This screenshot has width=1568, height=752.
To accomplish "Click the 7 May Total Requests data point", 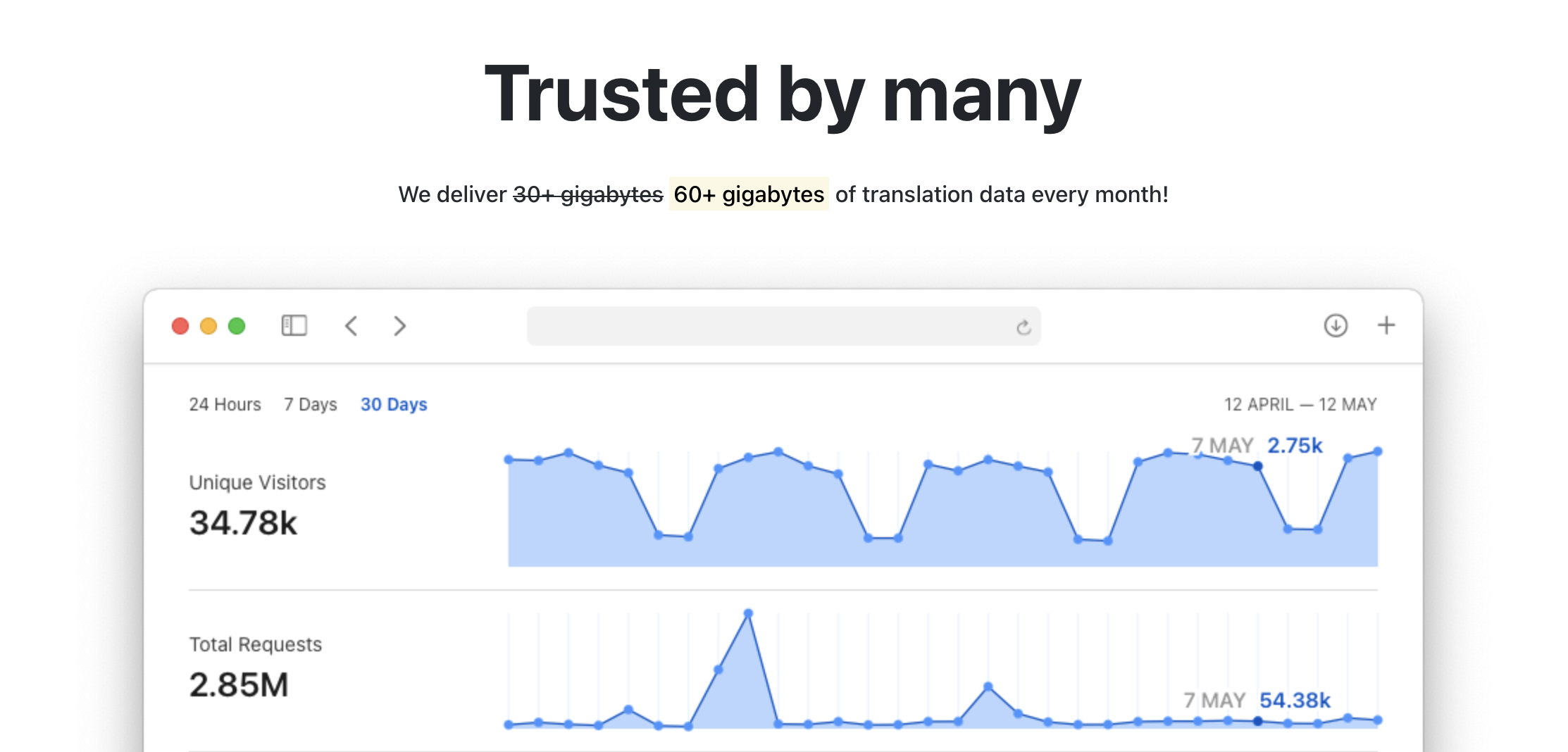I will (x=1258, y=721).
